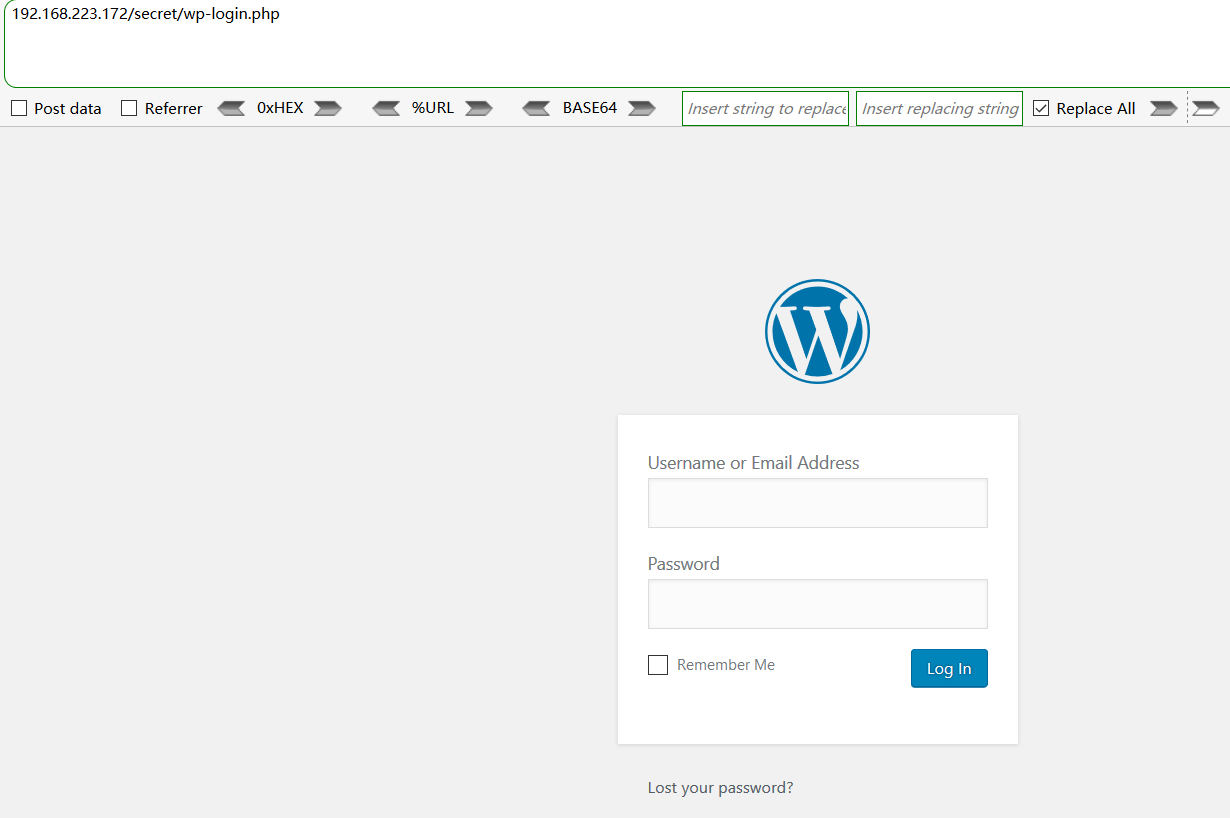The image size is (1230, 818).
Task: Focus the Username or Email Address field
Action: pyautogui.click(x=818, y=503)
